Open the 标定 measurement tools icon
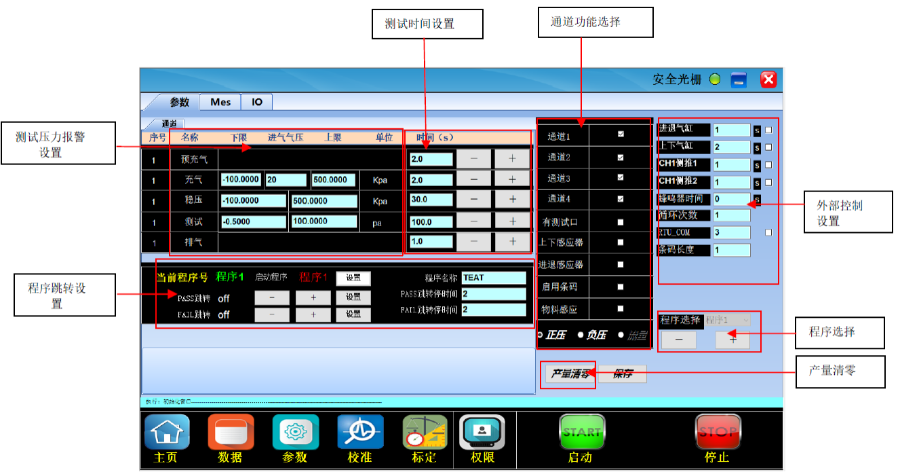The image size is (900, 474). [424, 433]
